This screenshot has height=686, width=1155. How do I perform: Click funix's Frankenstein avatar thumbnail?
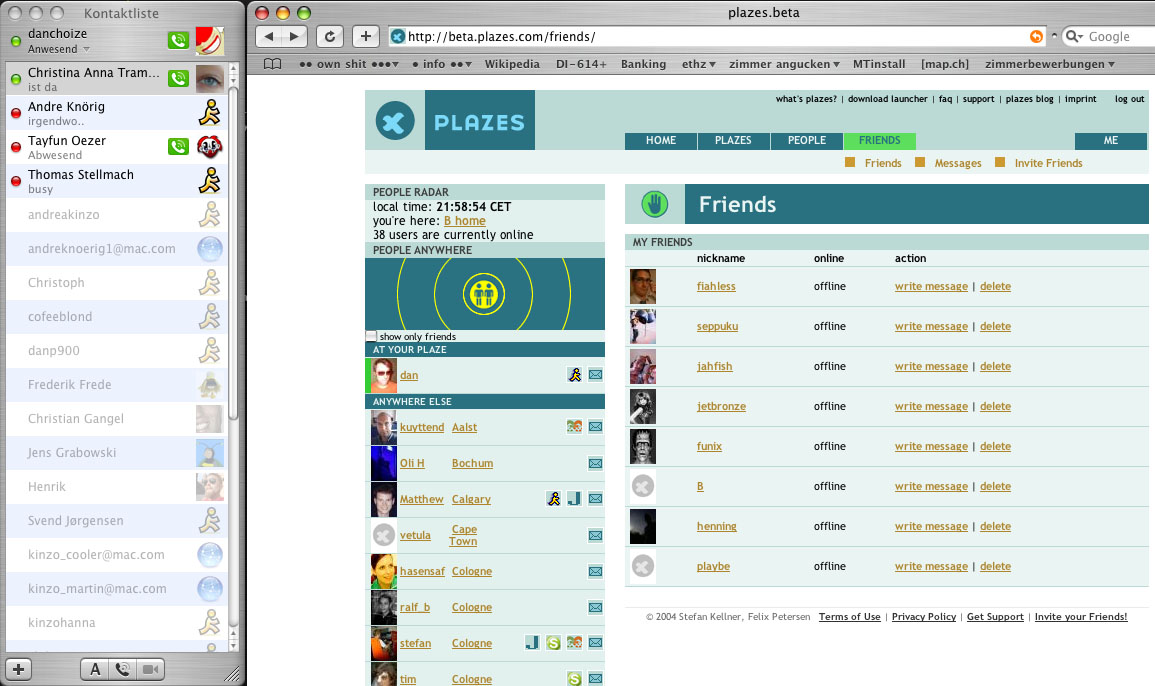pos(642,447)
